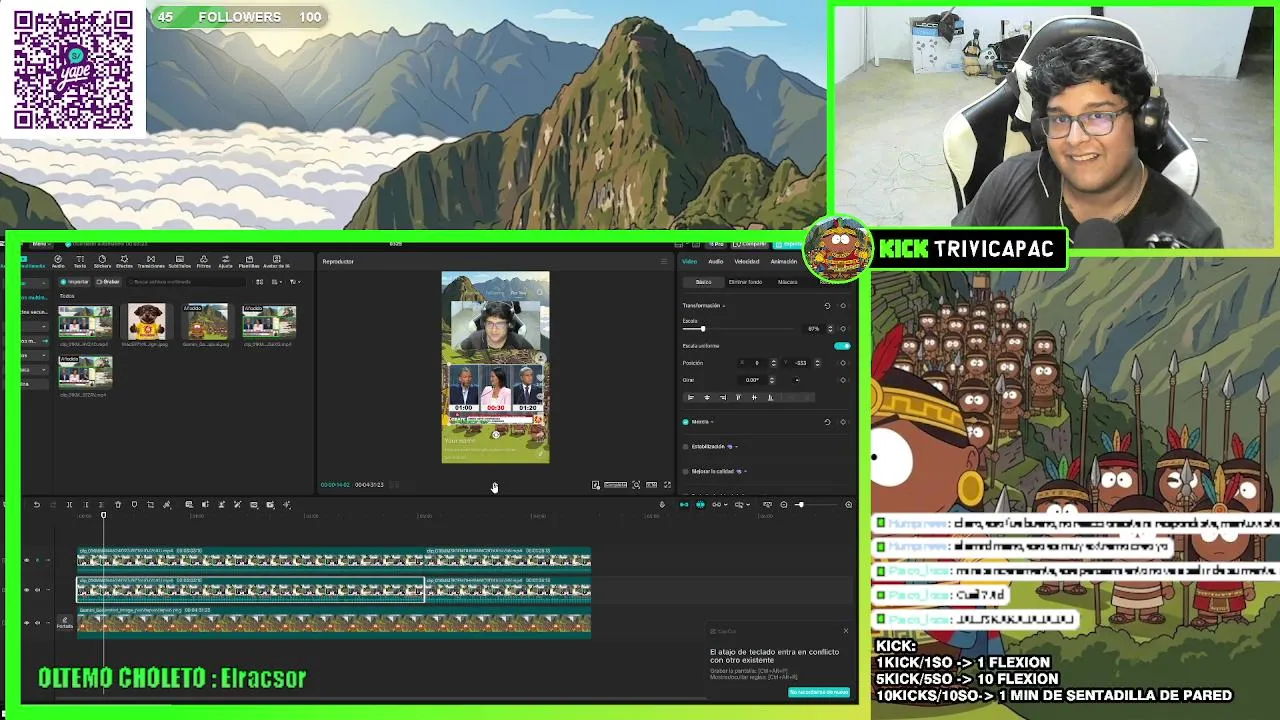Open the Avatar de IA tab
This screenshot has height=720, width=1280.
pyautogui.click(x=276, y=261)
